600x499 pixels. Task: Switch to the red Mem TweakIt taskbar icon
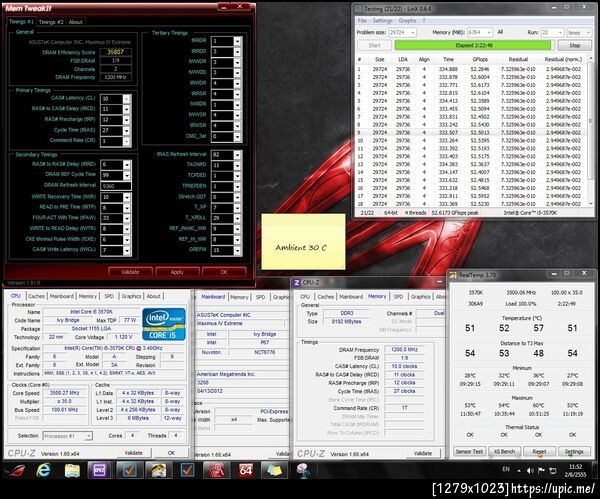point(216,470)
